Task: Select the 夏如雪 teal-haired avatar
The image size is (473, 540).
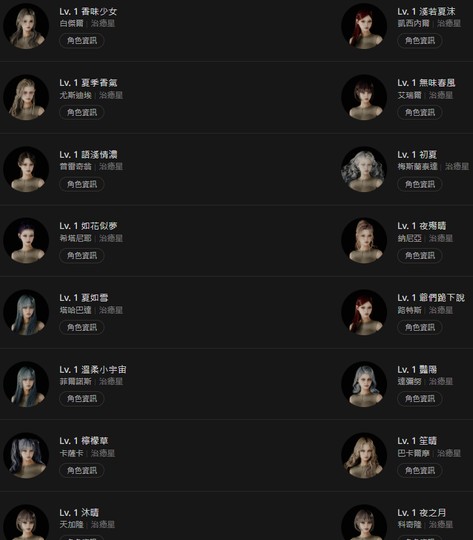Action: pos(26,312)
